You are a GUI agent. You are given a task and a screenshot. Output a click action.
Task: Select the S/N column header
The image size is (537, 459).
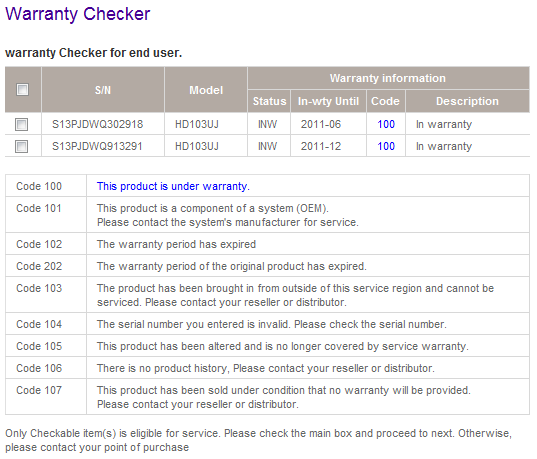click(x=103, y=90)
